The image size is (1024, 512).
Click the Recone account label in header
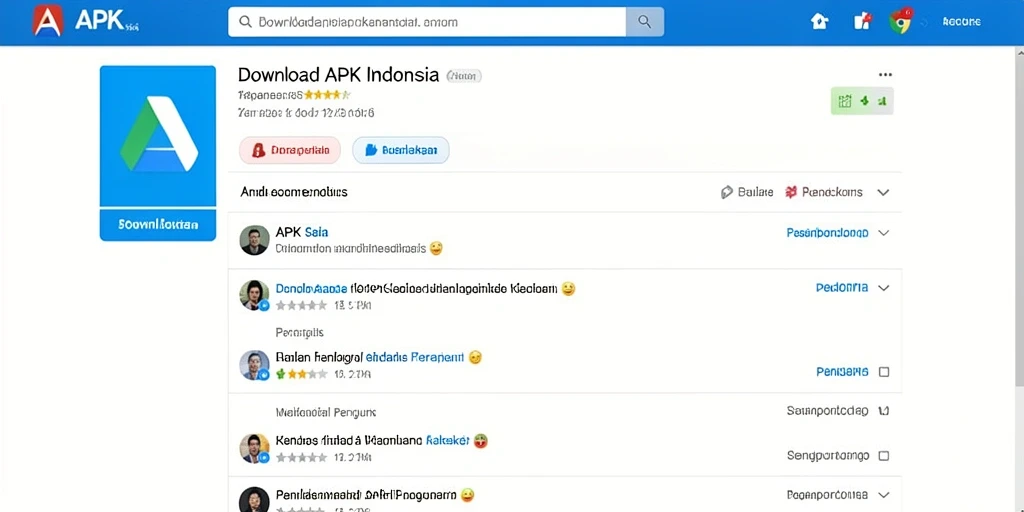(x=961, y=22)
